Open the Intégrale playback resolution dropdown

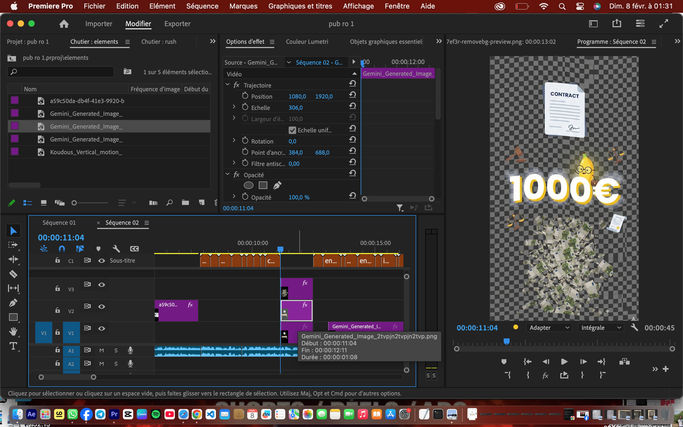(600, 327)
